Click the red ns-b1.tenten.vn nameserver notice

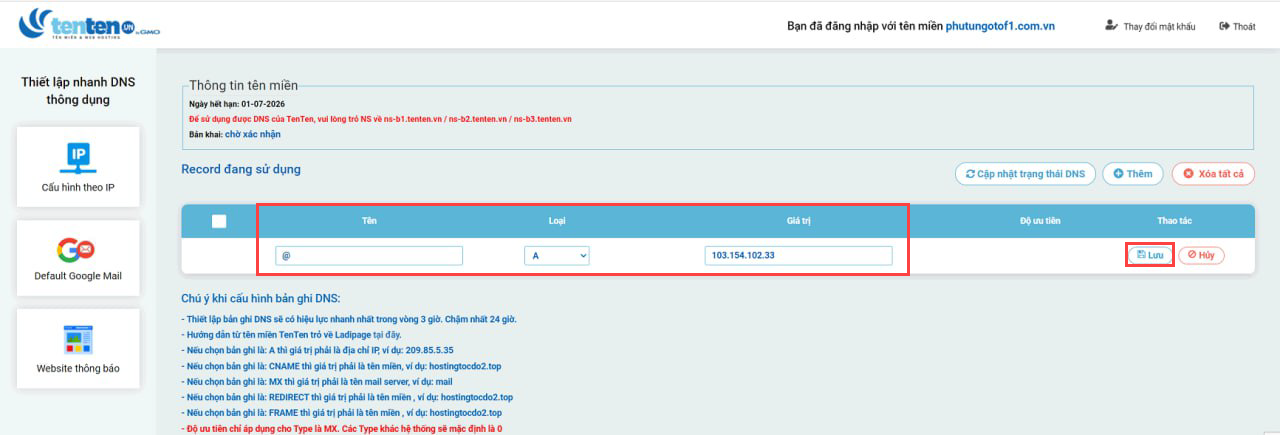[380, 119]
